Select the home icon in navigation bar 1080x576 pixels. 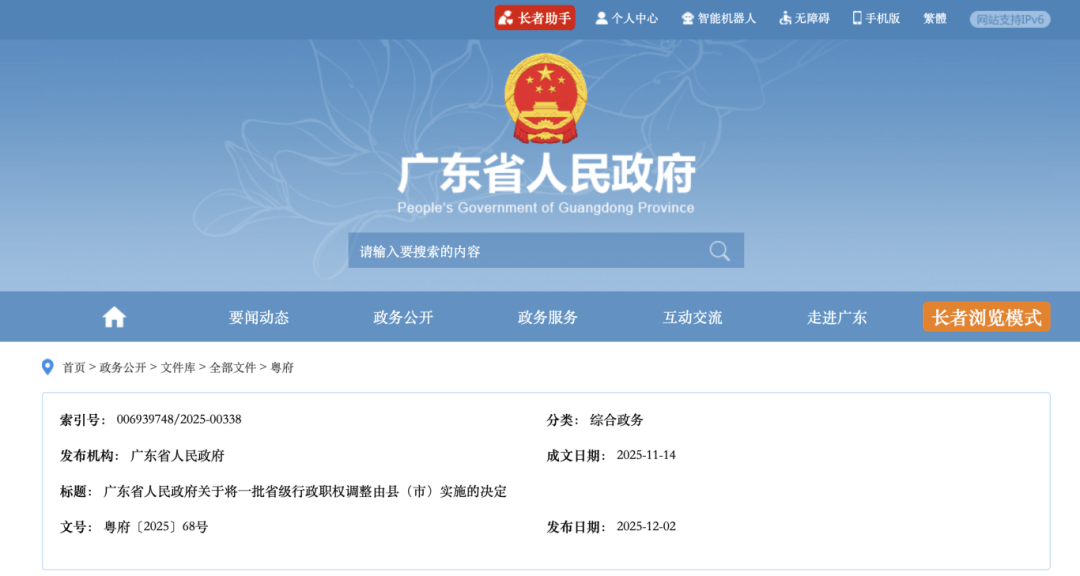tap(113, 316)
